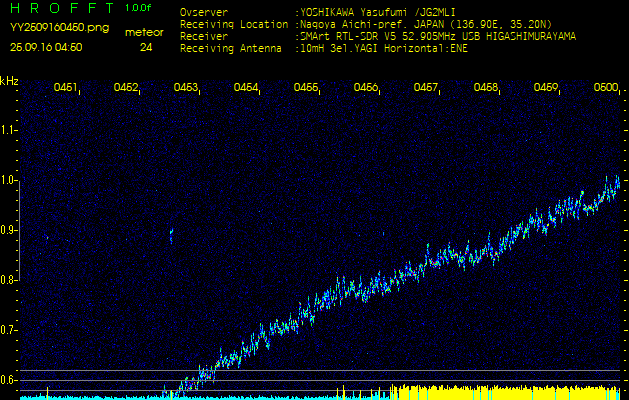Screen dimensions: 629x400
Task: Click the 1.1 frequency axis label
Action: click(x=10, y=130)
